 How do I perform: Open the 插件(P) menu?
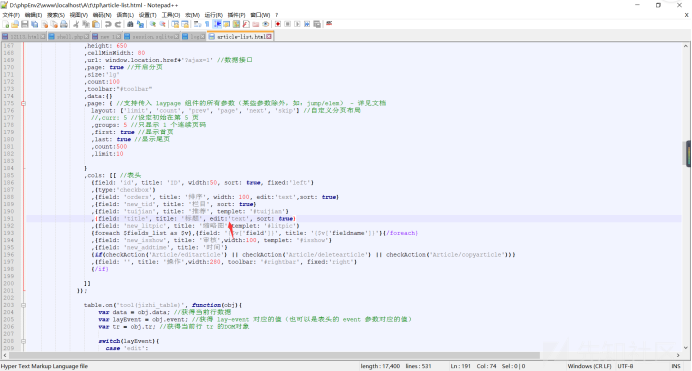(237, 15)
